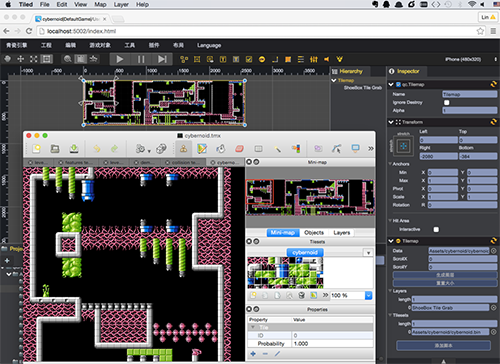The image size is (500, 364).
Task: Step to next frame in preview
Action: coord(162,59)
